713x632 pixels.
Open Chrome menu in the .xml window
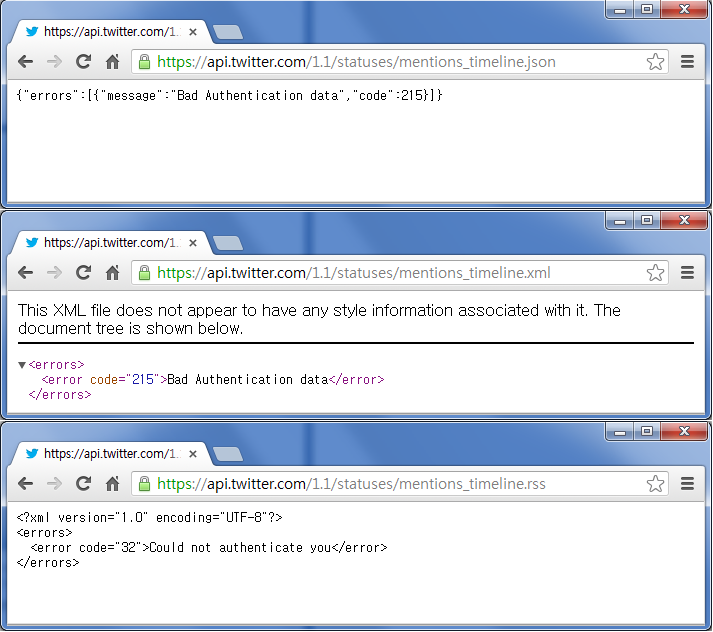(x=687, y=272)
